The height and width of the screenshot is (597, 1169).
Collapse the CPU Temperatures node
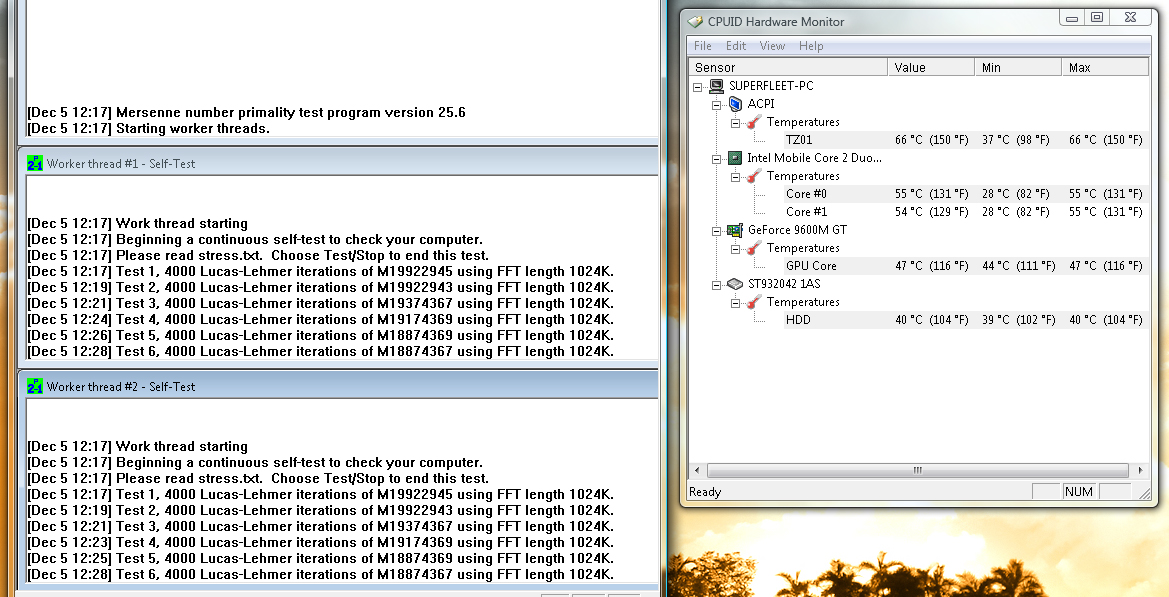pyautogui.click(x=735, y=177)
